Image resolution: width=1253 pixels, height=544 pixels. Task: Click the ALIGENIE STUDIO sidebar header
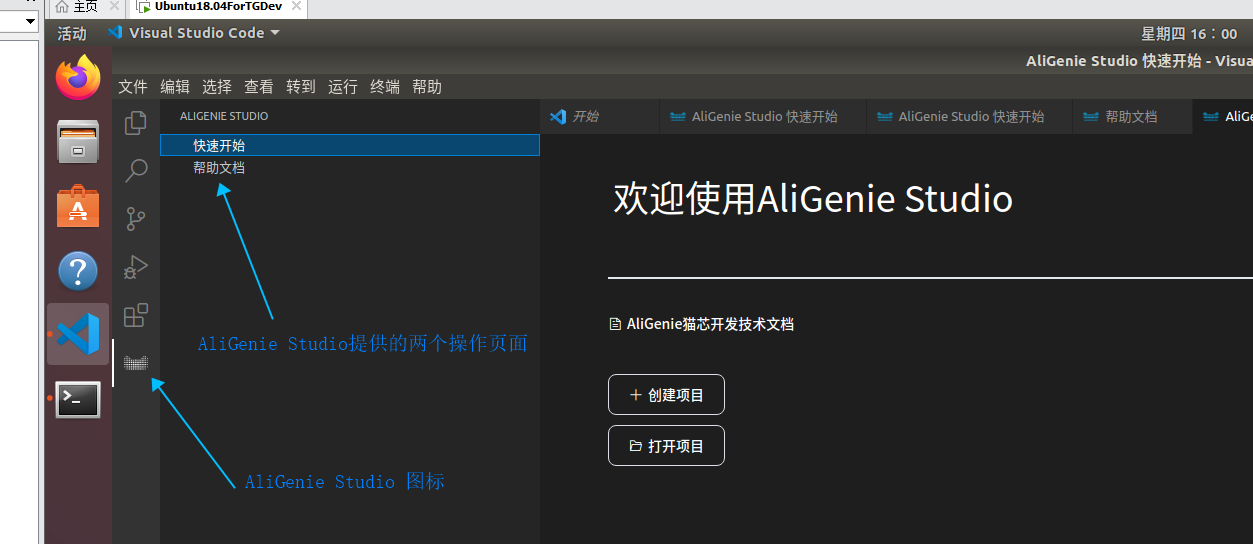click(x=224, y=116)
